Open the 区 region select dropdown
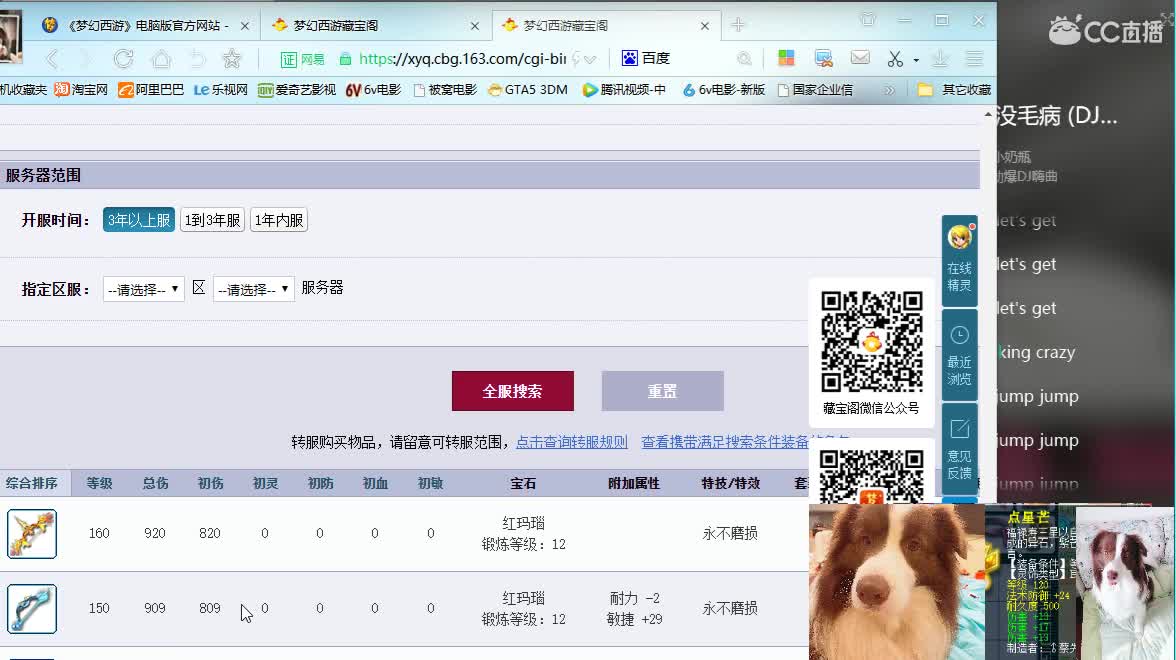Screen dimensions: 1176x660 [x=144, y=289]
